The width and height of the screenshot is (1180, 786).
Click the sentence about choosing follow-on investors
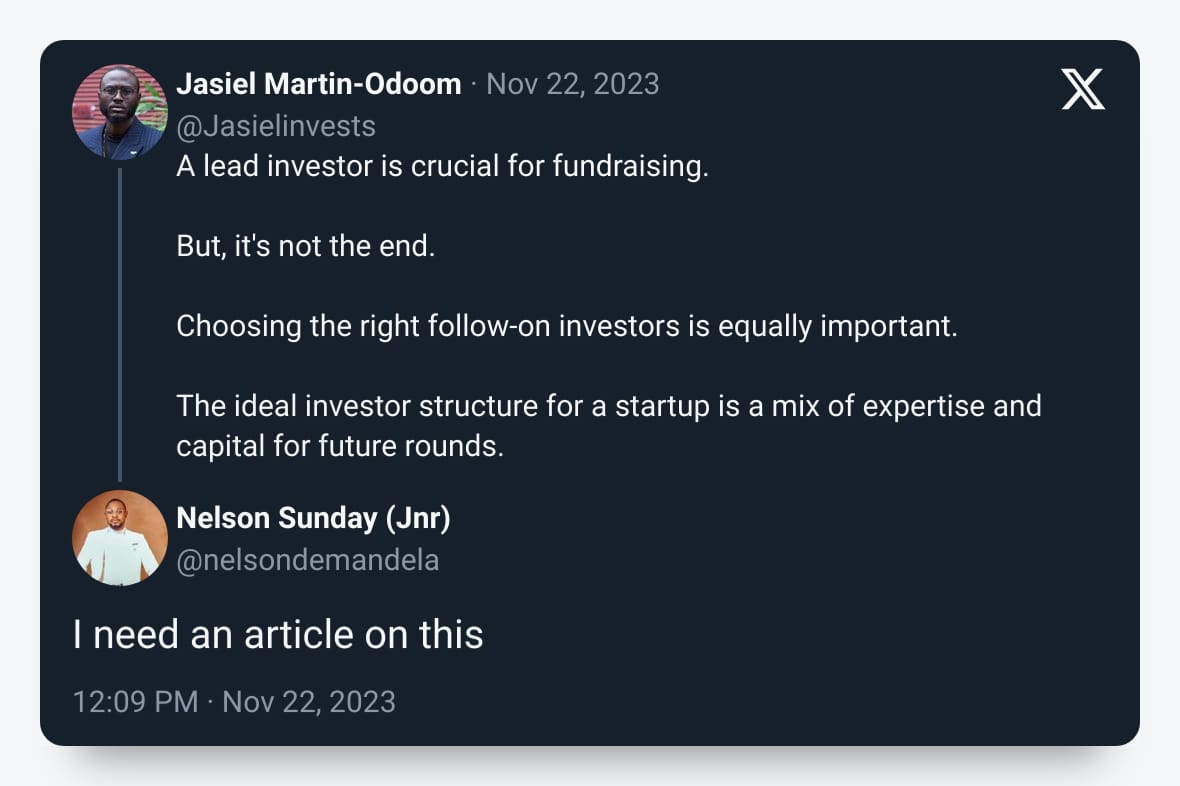(x=566, y=326)
